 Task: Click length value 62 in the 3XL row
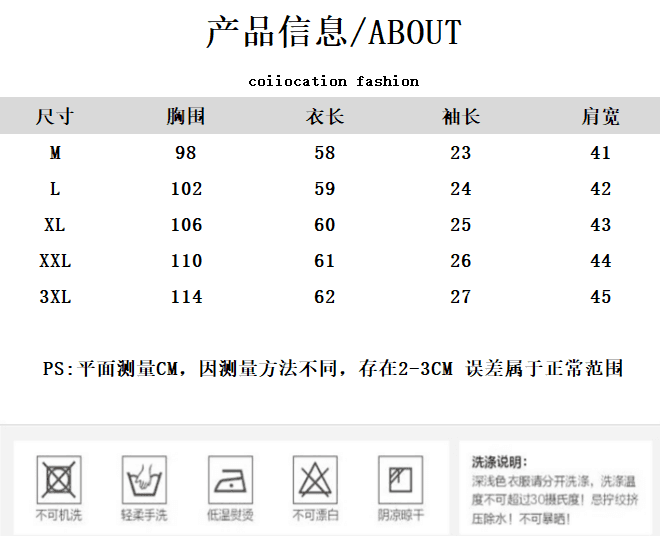pyautogui.click(x=325, y=297)
